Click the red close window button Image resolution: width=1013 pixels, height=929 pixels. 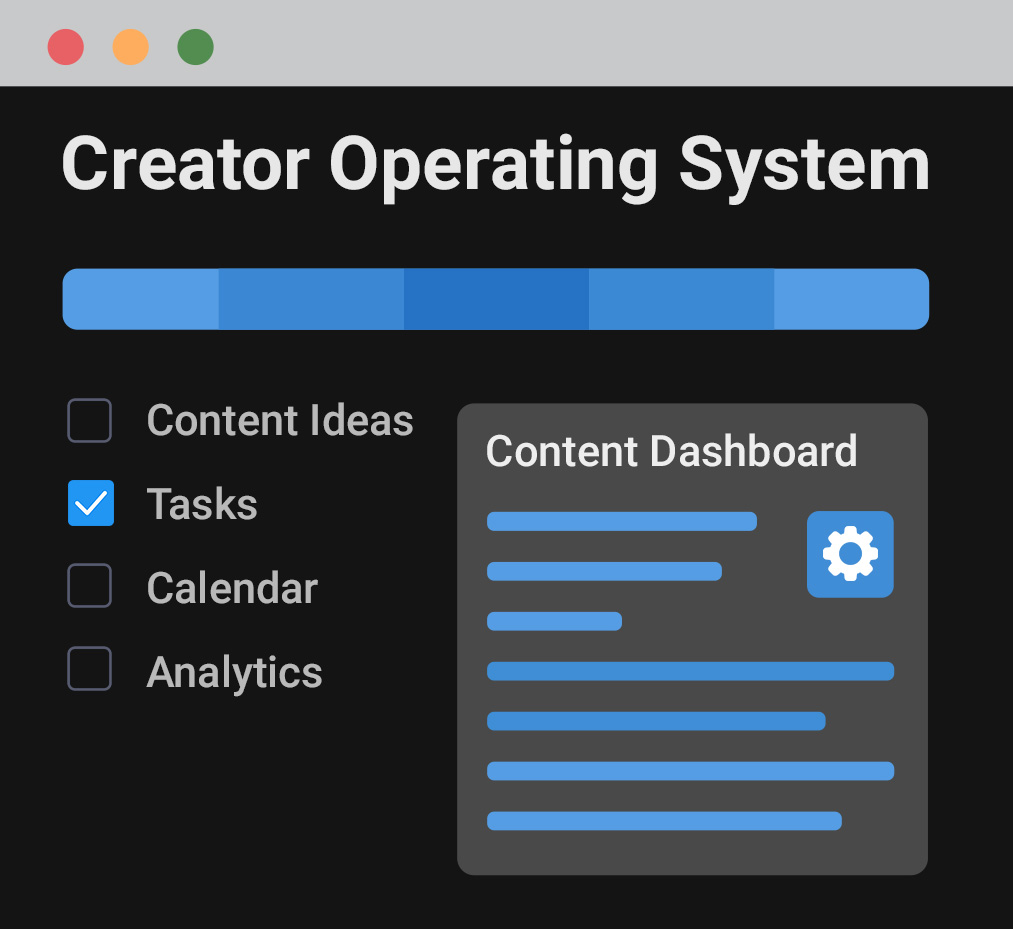66,47
